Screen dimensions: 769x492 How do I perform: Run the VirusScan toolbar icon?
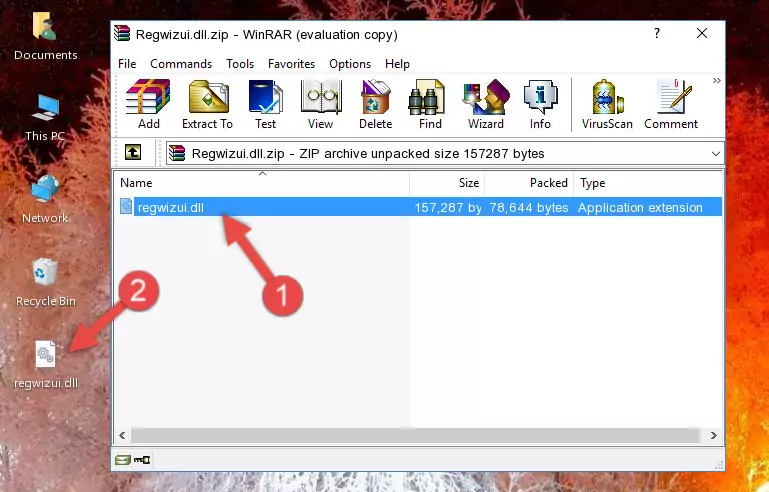click(x=607, y=104)
